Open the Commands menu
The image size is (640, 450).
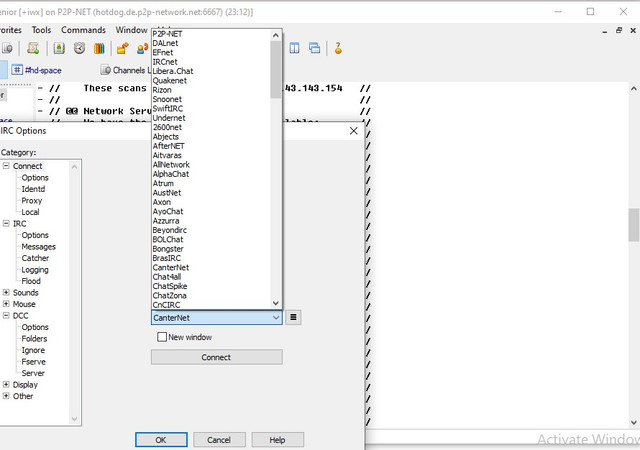[83, 30]
